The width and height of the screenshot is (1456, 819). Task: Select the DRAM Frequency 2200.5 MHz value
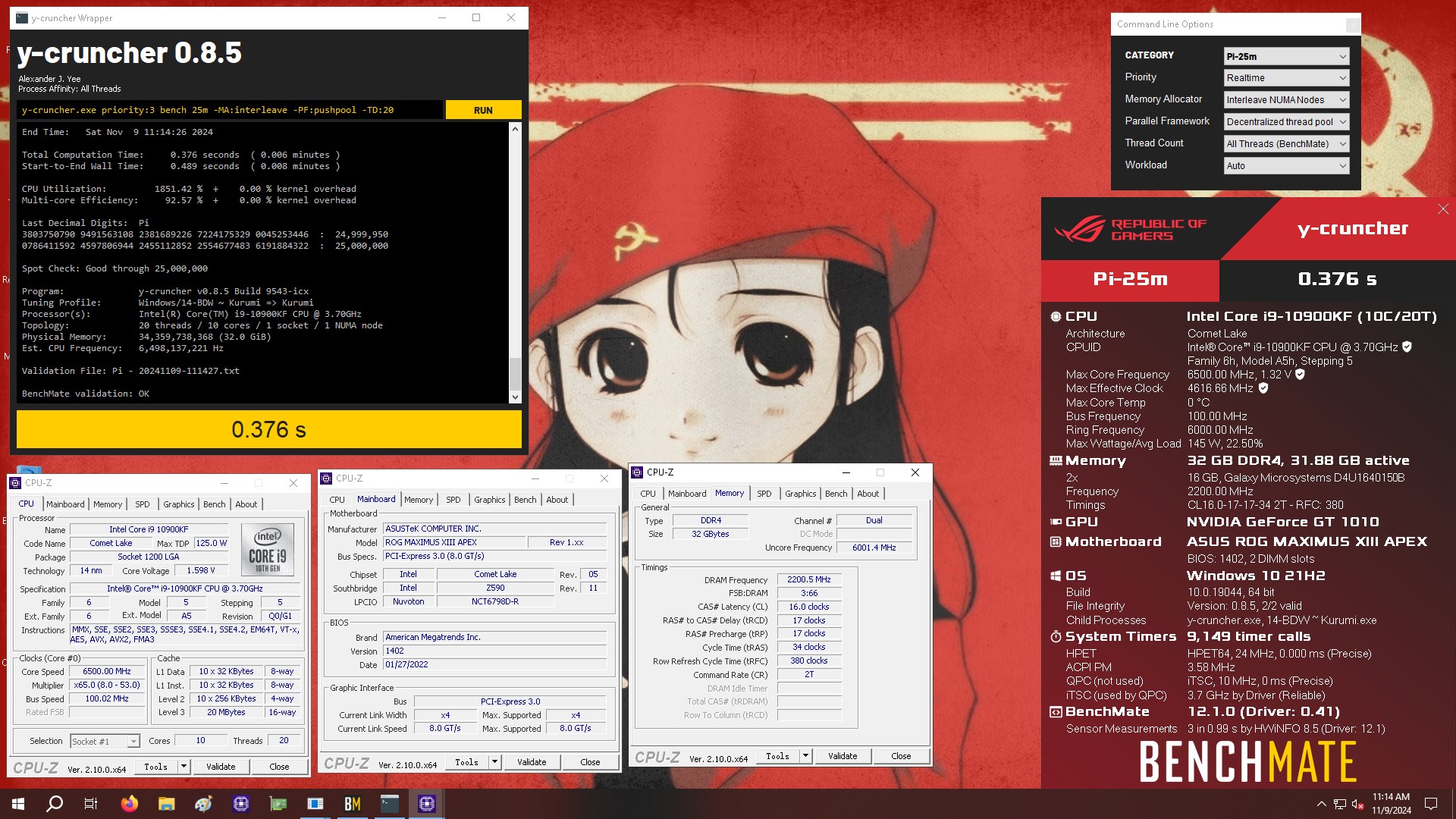point(809,579)
